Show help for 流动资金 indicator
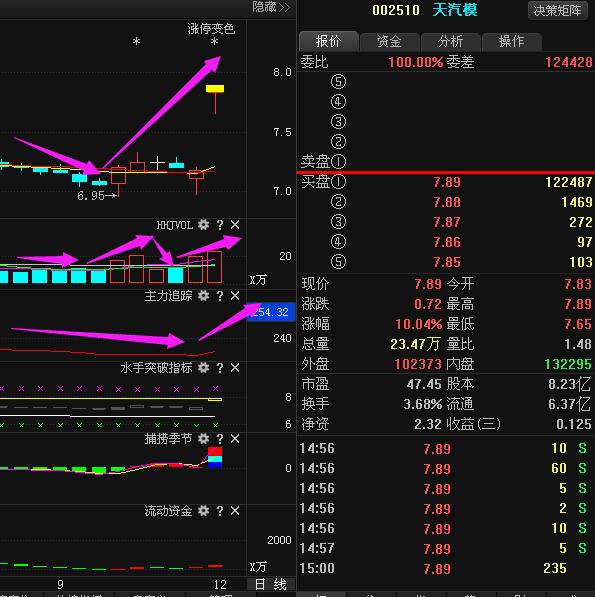The image size is (595, 597). click(x=220, y=511)
